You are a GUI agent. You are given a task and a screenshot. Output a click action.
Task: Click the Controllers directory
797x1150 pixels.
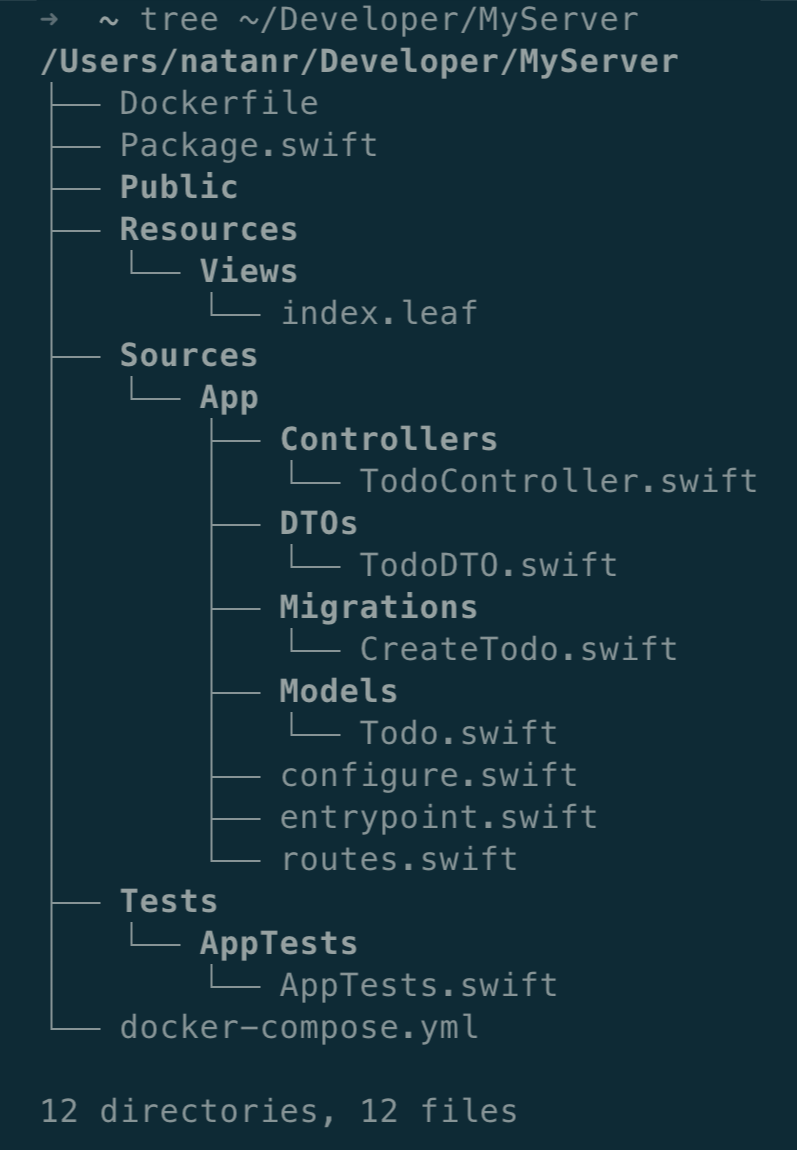[388, 439]
